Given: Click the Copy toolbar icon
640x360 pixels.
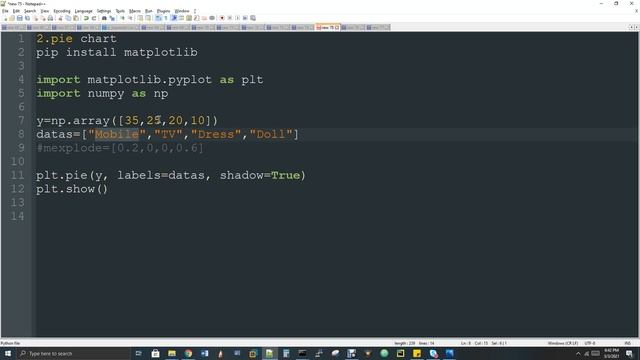Looking at the screenshot, I should [x=68, y=18].
